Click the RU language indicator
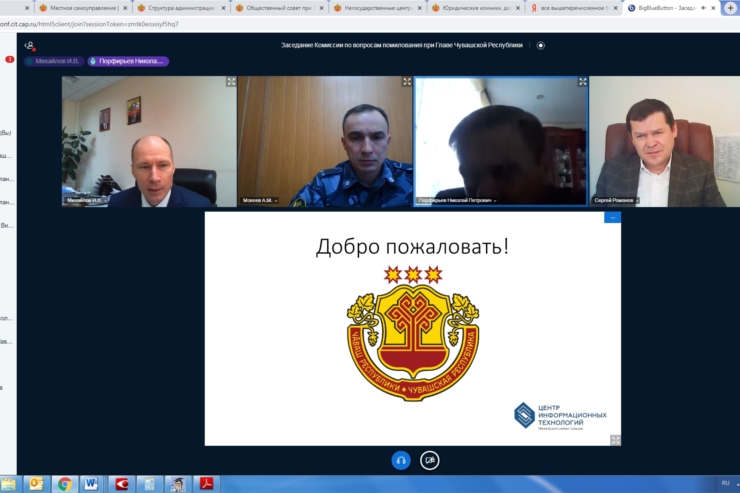The height and width of the screenshot is (493, 740). click(x=725, y=484)
